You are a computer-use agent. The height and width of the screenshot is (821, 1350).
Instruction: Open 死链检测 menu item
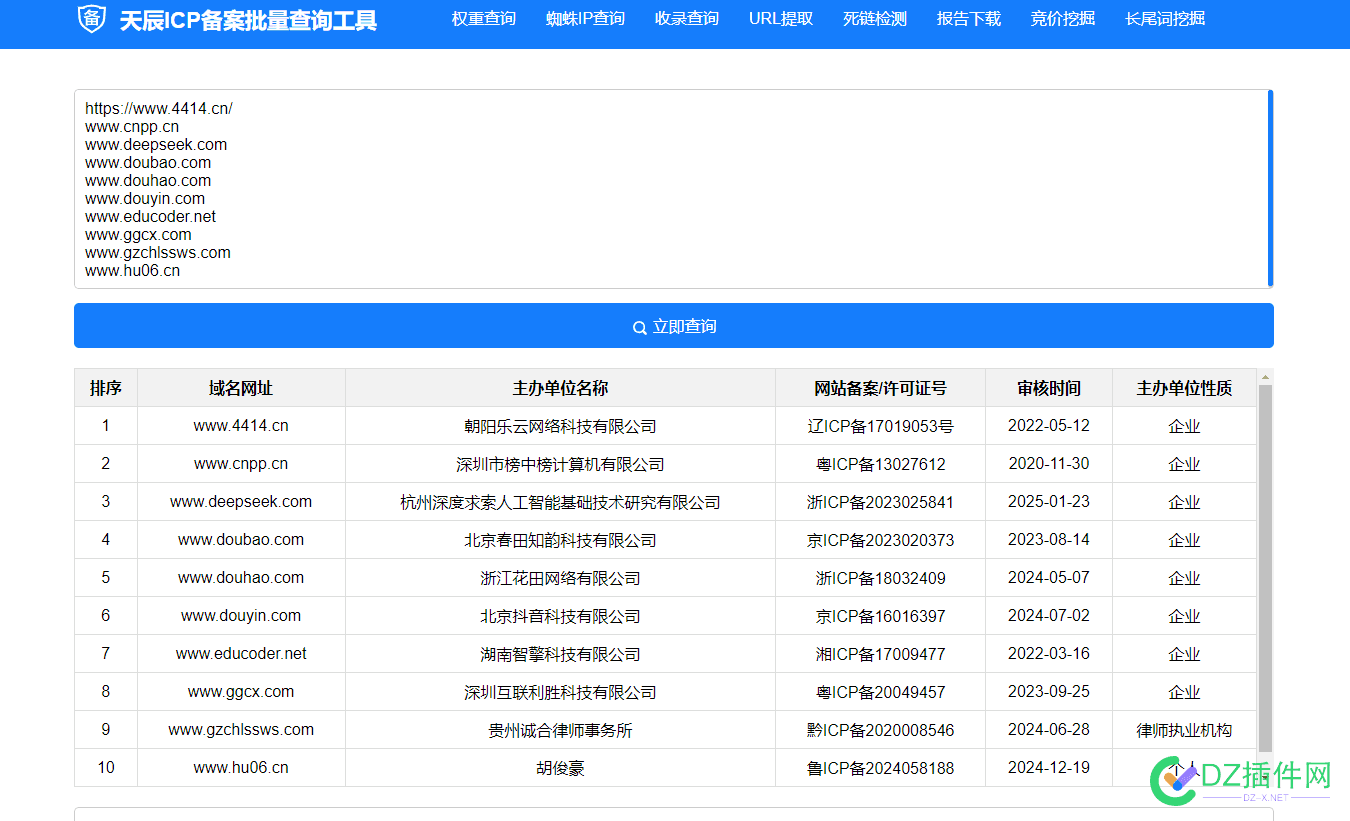coord(875,19)
